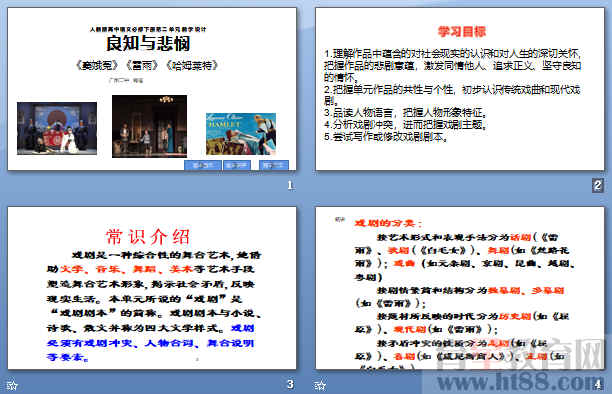Click the 戏剧的分类 heading on slide 4
Image resolution: width=612 pixels, height=394 pixels.
point(388,223)
